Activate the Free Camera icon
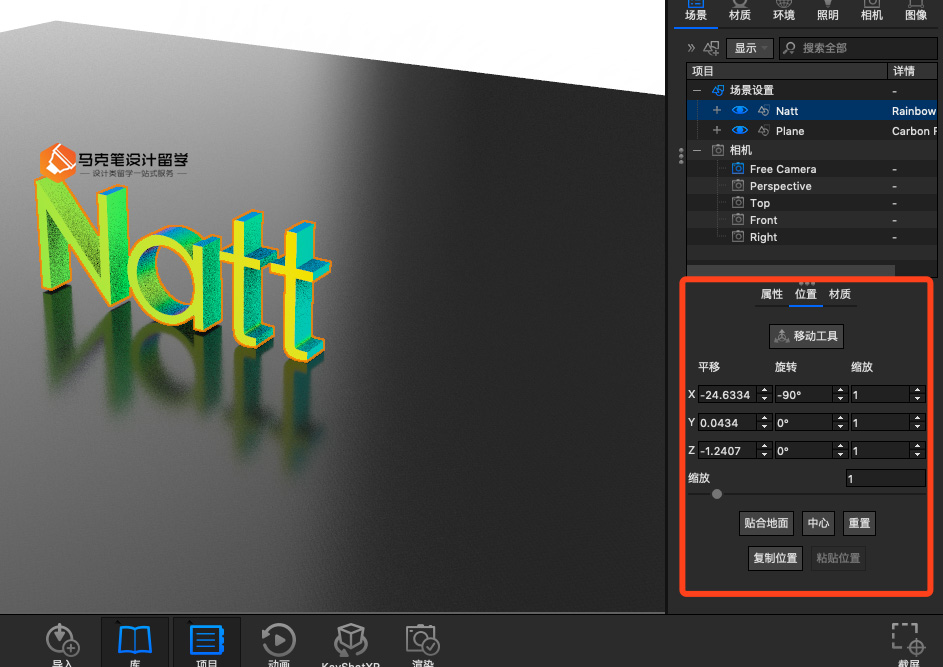This screenshot has width=943, height=667. (x=738, y=168)
